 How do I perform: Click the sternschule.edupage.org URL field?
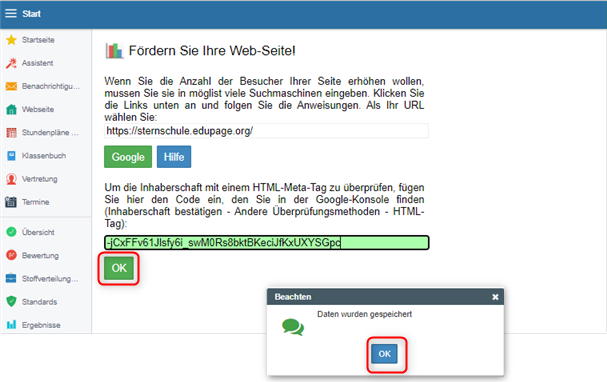pos(266,131)
